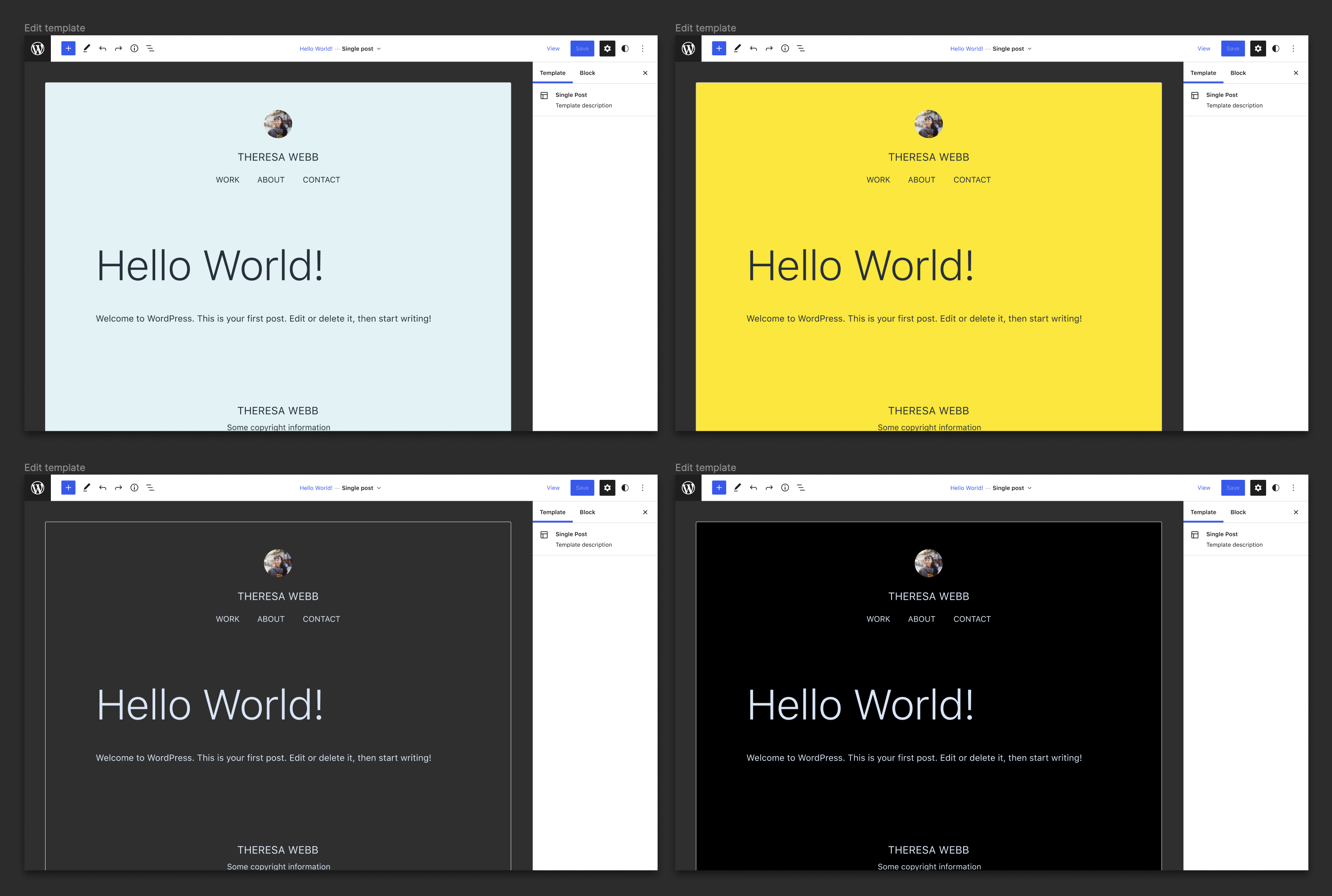Click Save button in yellow editor
1332x896 pixels.
(1232, 49)
